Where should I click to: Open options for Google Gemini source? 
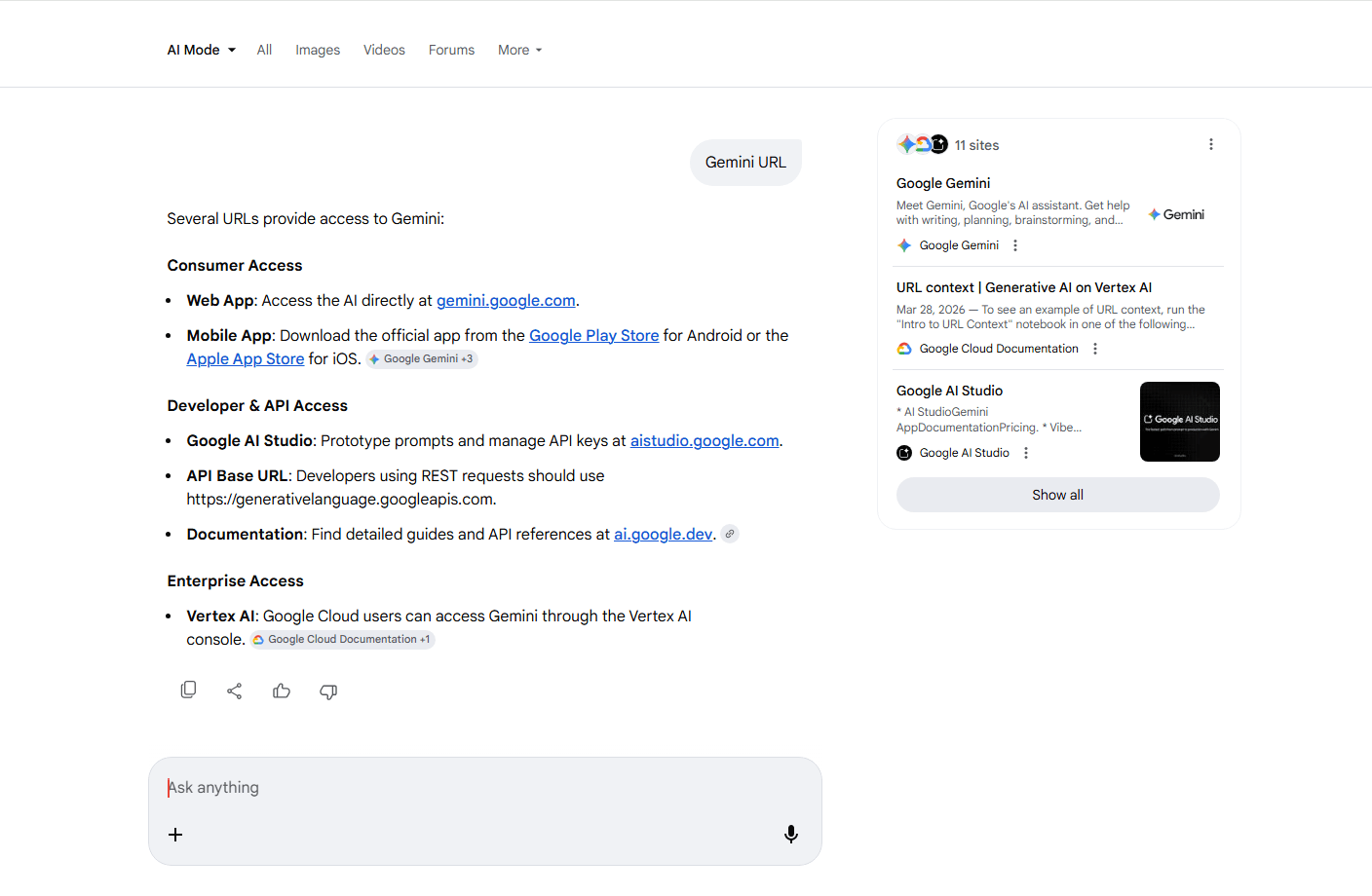coord(1015,245)
